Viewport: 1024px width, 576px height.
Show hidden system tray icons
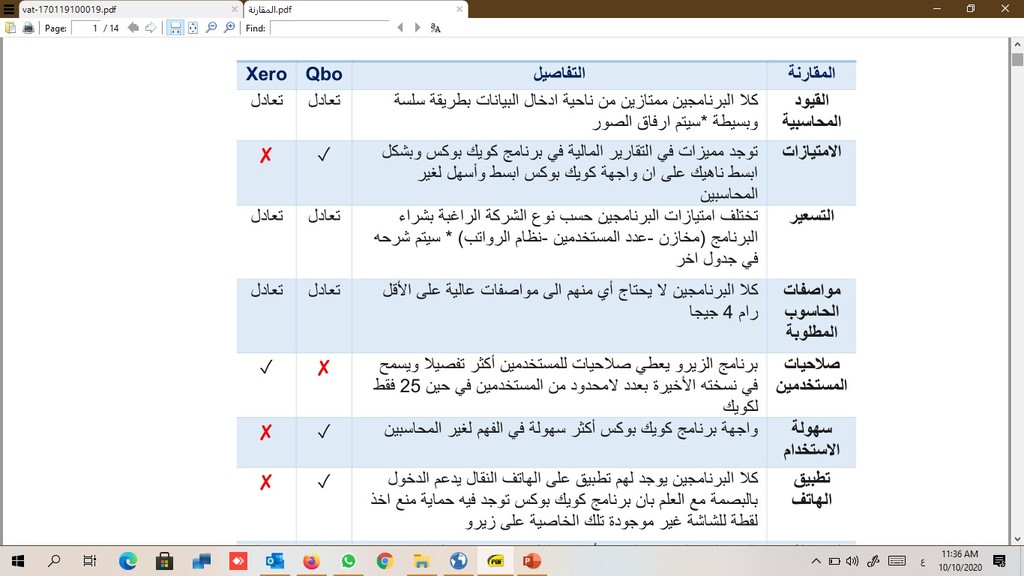coord(816,561)
